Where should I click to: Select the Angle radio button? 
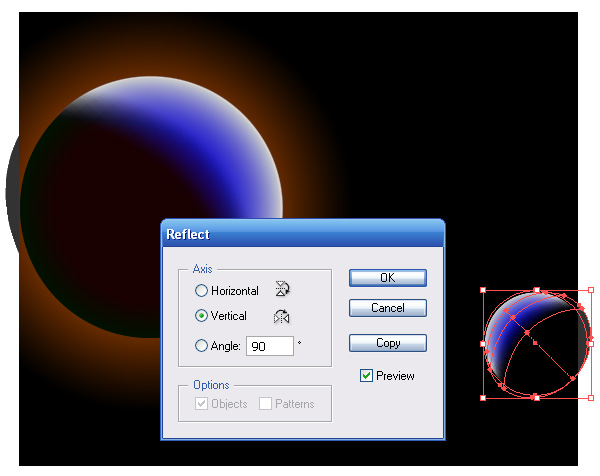201,346
